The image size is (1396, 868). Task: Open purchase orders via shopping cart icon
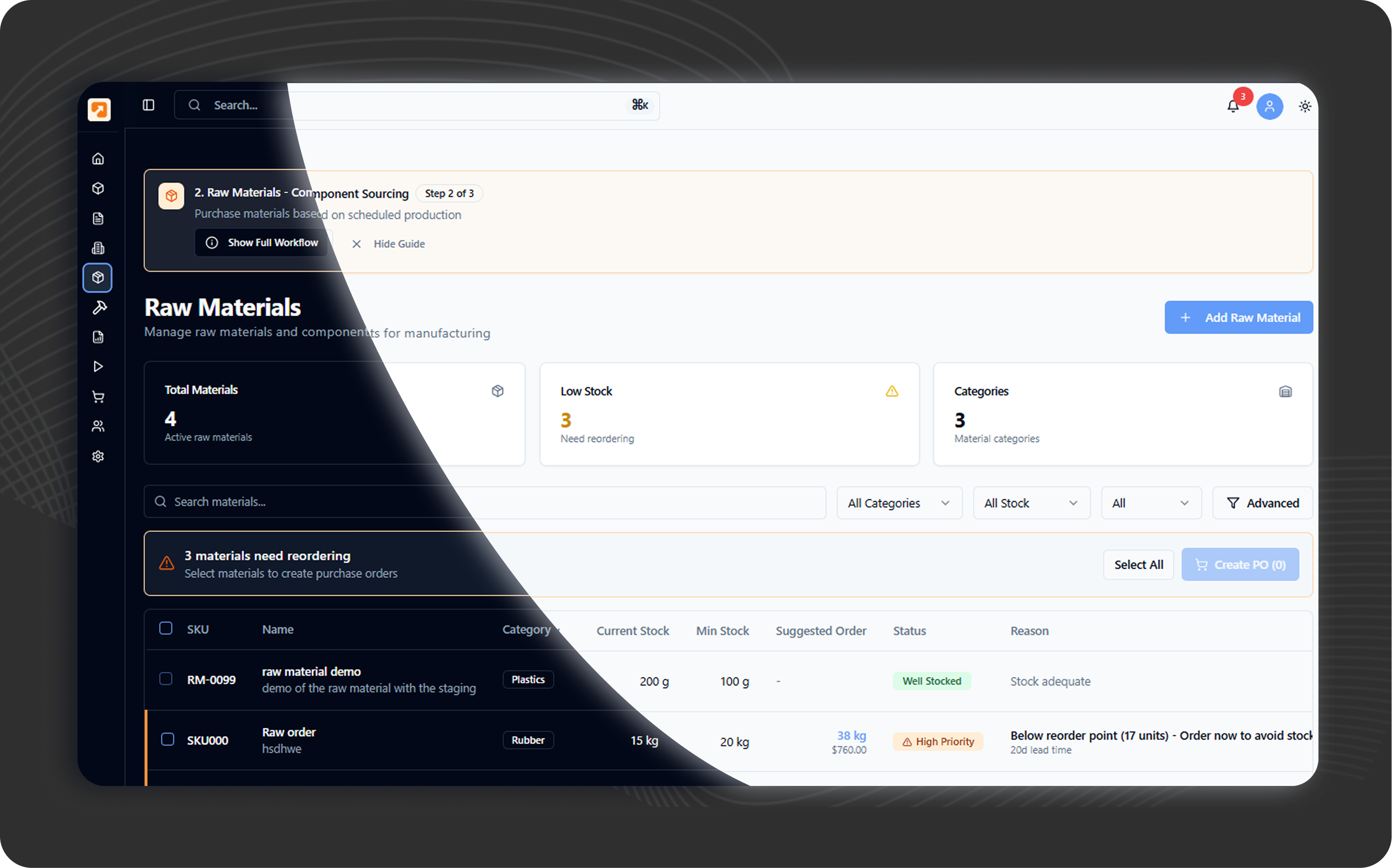[x=98, y=397]
